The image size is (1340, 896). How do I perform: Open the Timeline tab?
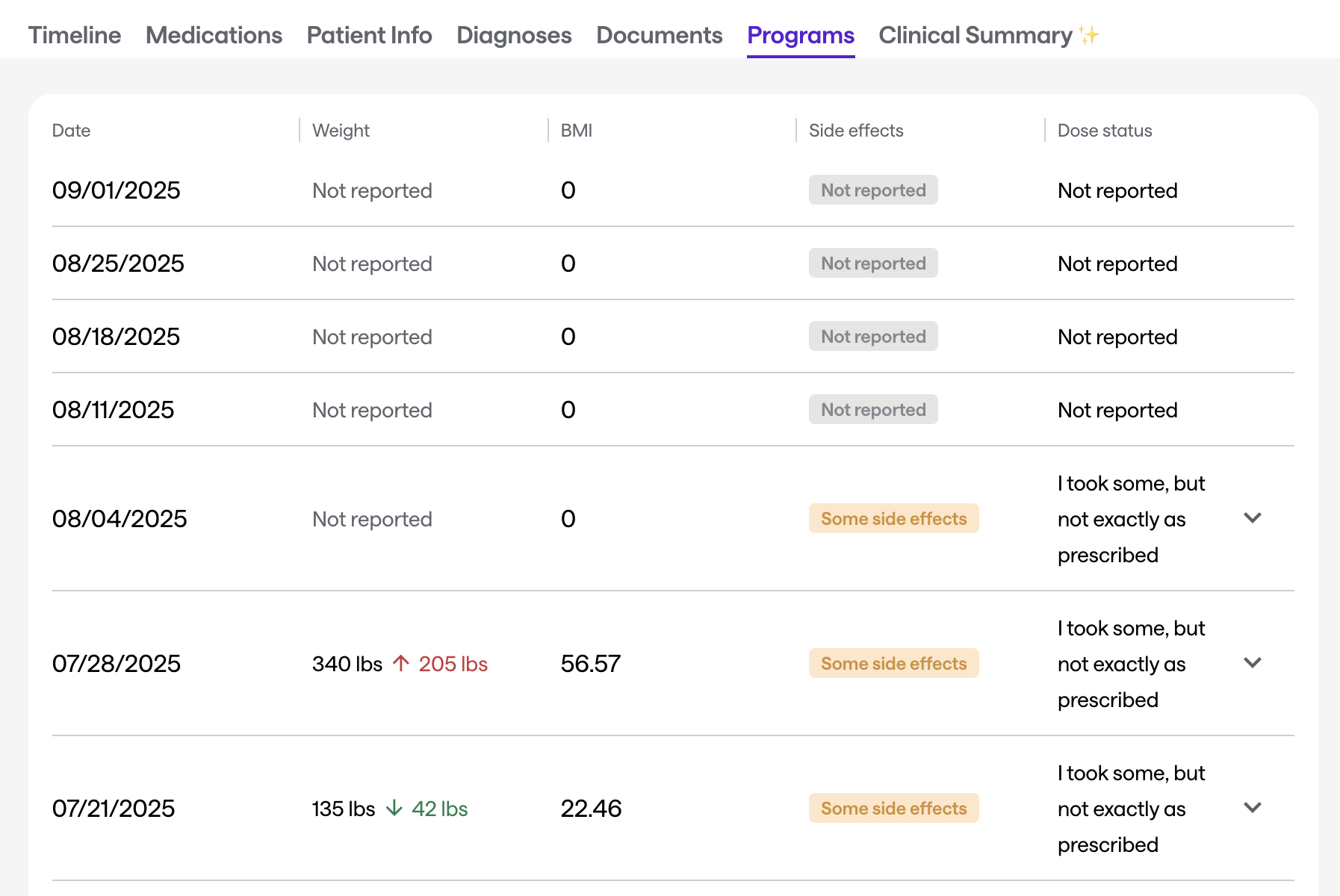click(x=75, y=35)
